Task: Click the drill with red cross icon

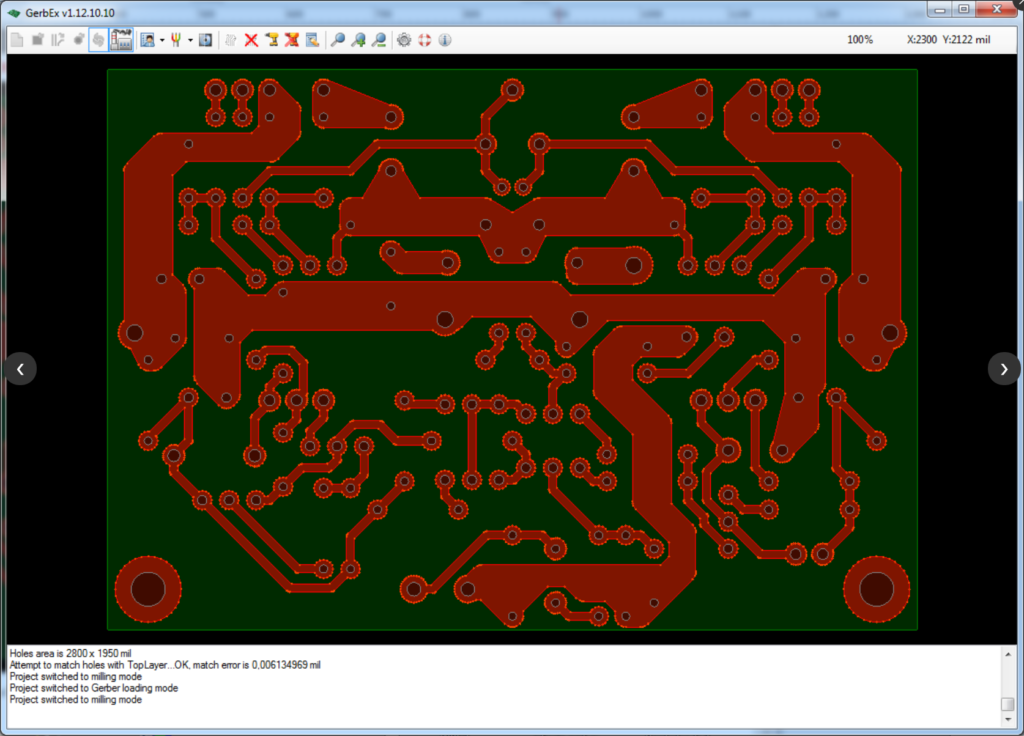Action: [x=292, y=40]
